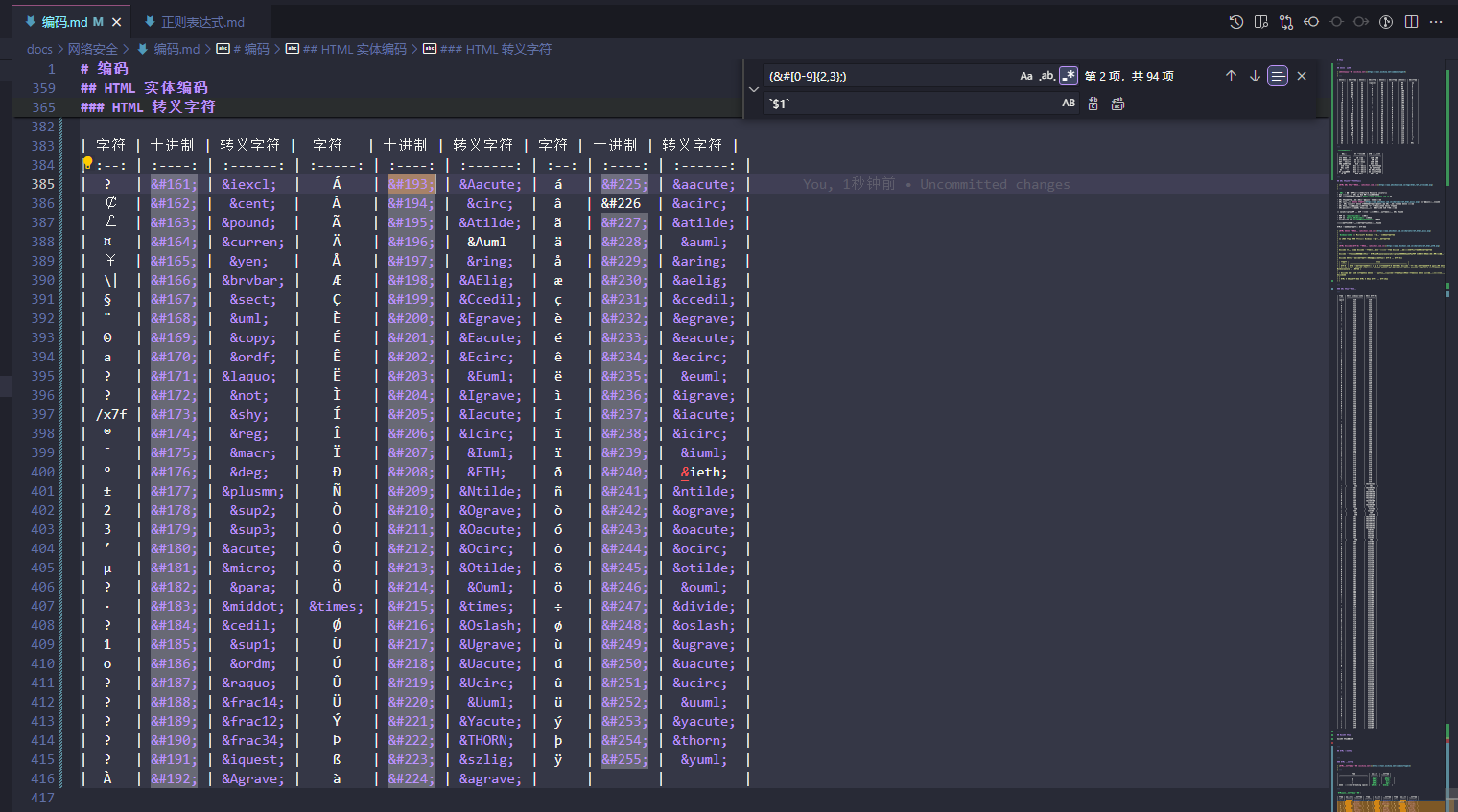
Task: Switch to the 正则表达式.md tab
Action: [202, 22]
